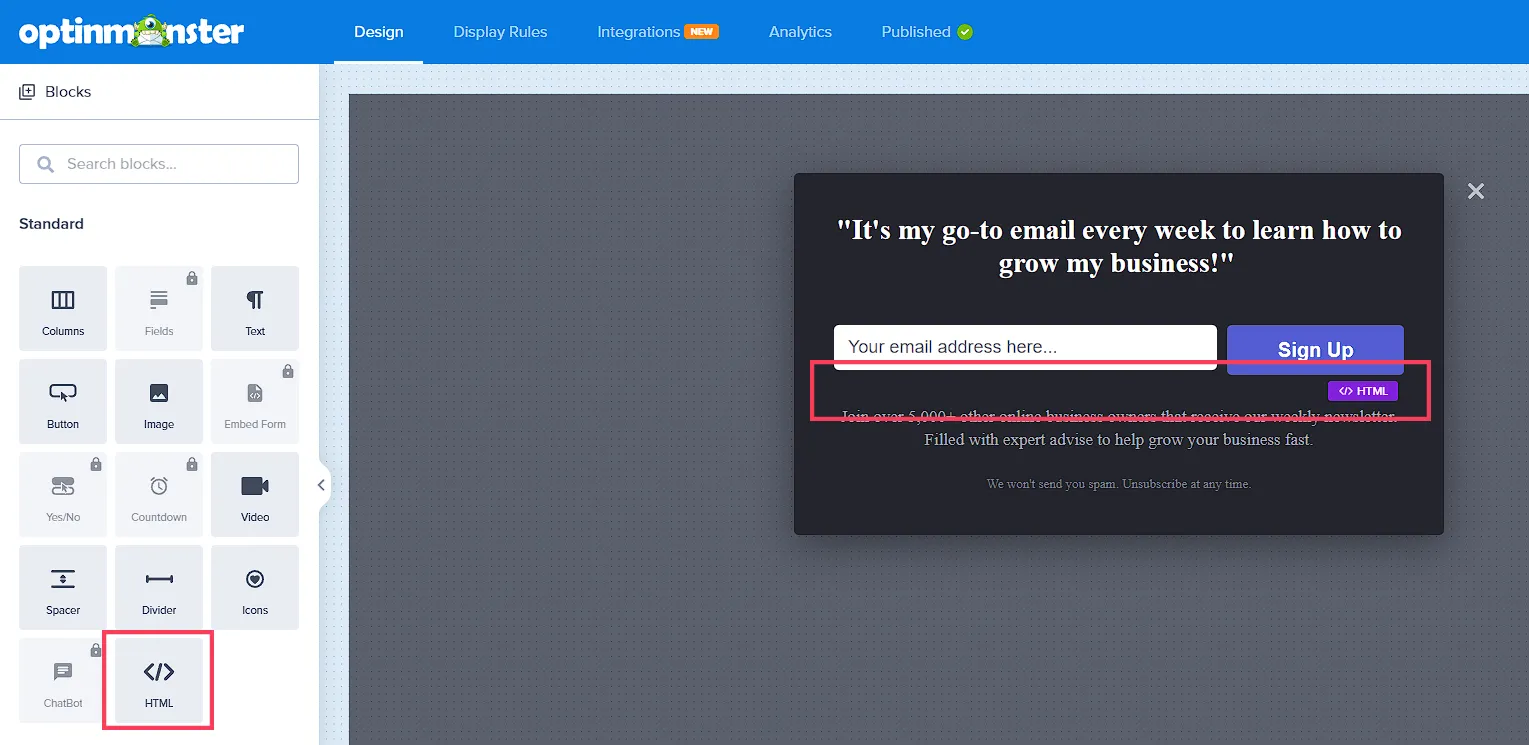This screenshot has height=745, width=1529.
Task: Click the OptinMonster logo
Action: pyautogui.click(x=131, y=32)
